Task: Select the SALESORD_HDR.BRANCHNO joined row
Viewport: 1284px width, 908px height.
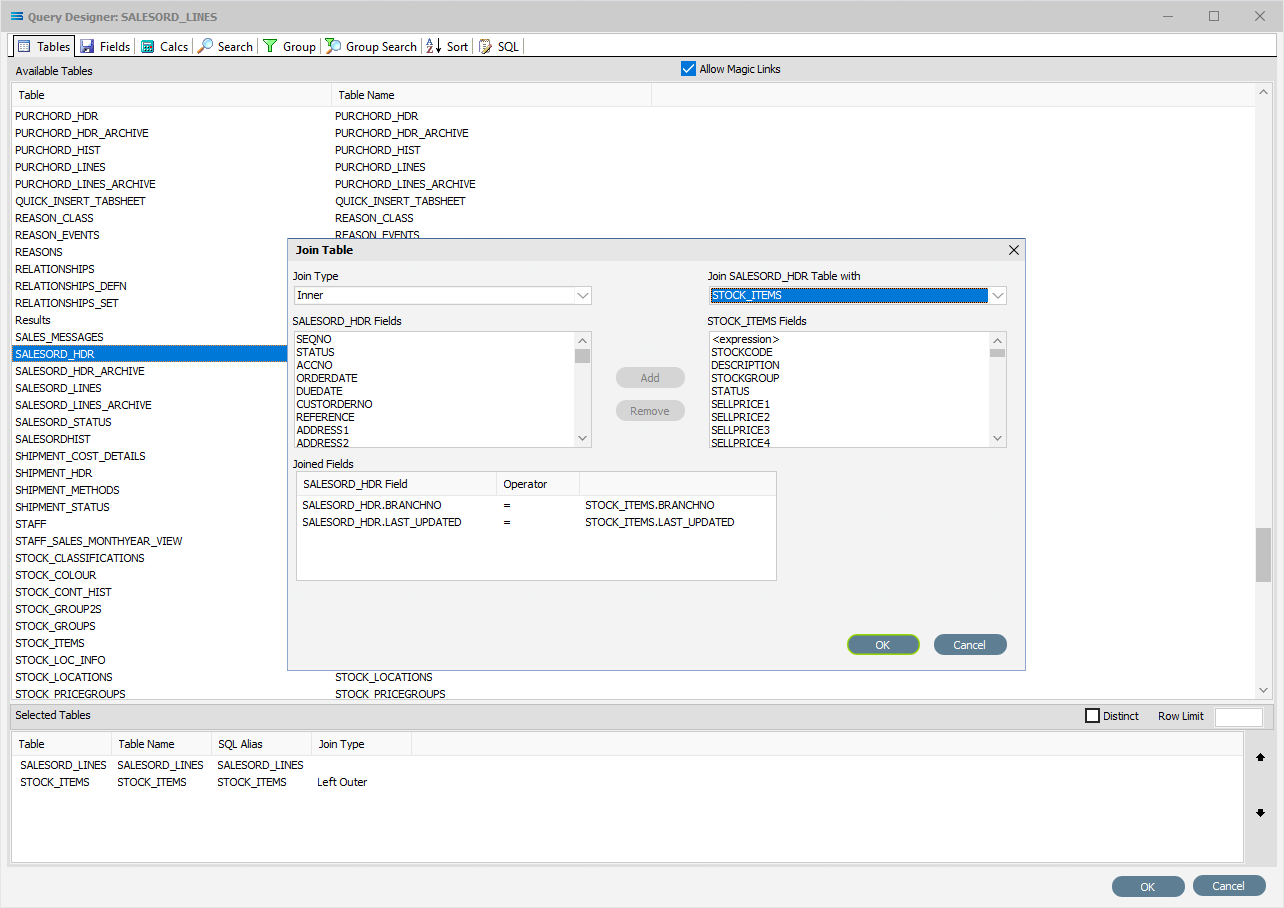Action: click(536, 506)
